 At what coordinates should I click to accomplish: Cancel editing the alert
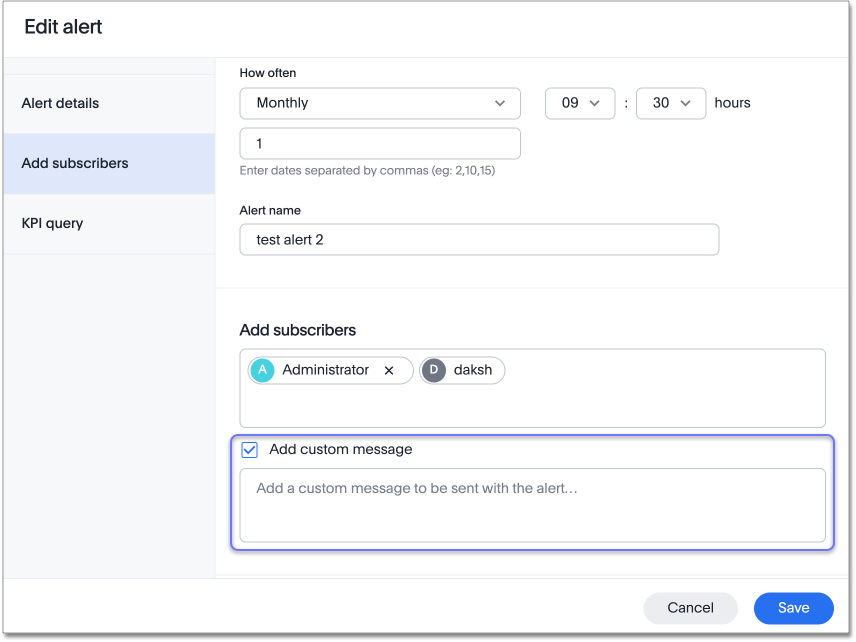pyautogui.click(x=690, y=608)
